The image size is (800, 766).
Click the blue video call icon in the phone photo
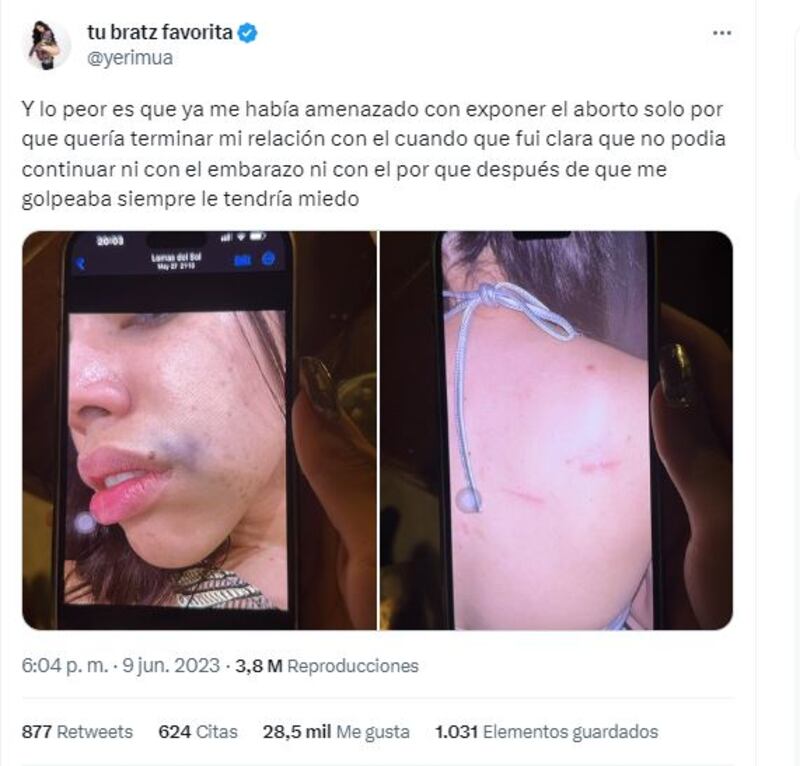pos(242,261)
